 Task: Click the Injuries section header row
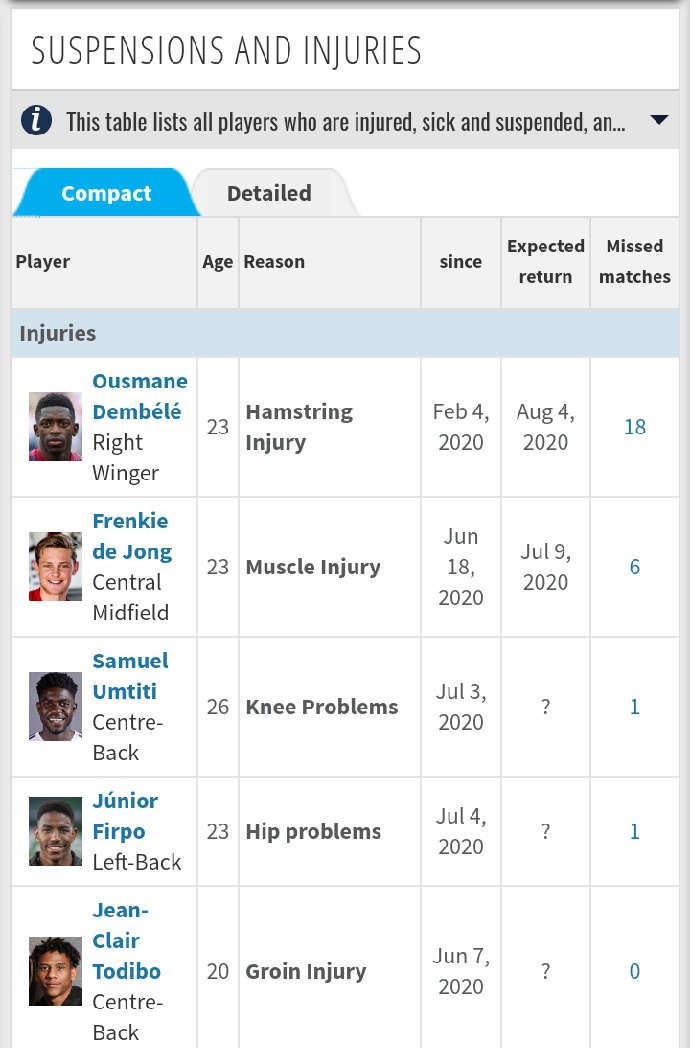[345, 333]
